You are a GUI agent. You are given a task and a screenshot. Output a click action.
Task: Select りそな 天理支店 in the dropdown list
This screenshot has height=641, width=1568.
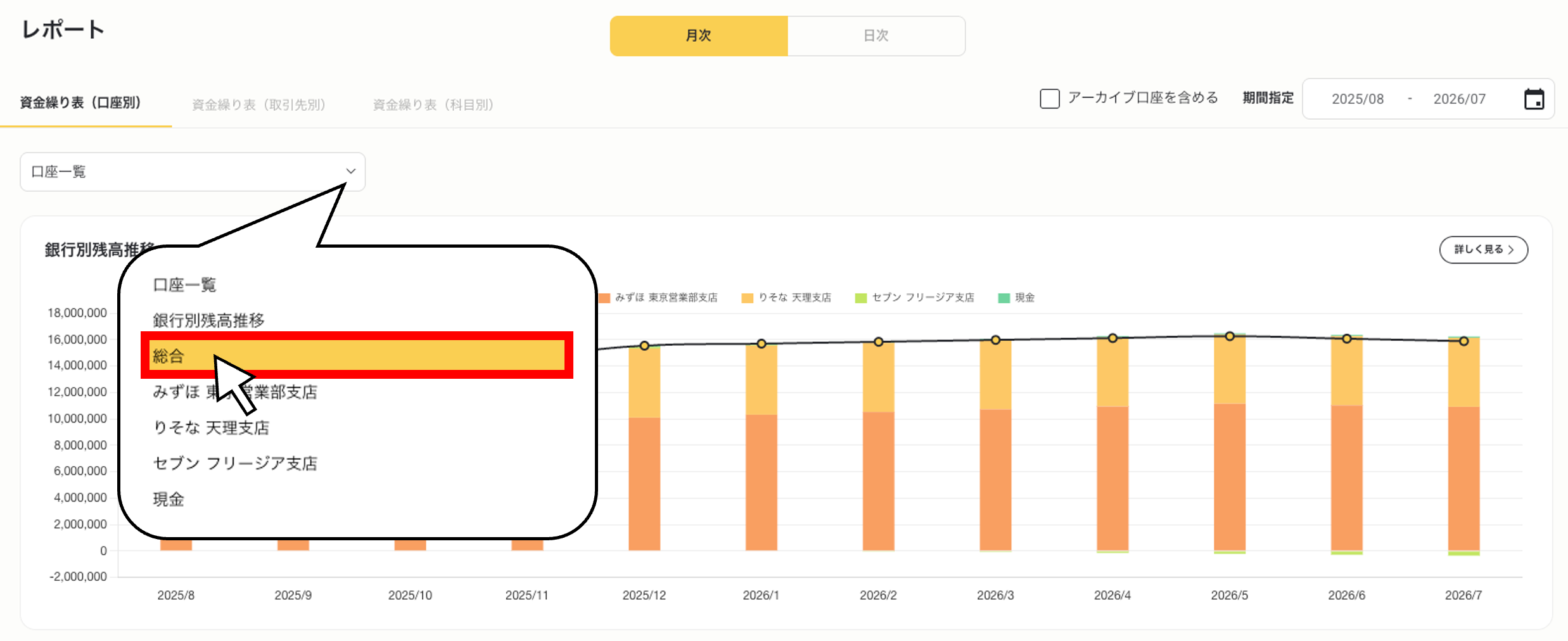[211, 428]
